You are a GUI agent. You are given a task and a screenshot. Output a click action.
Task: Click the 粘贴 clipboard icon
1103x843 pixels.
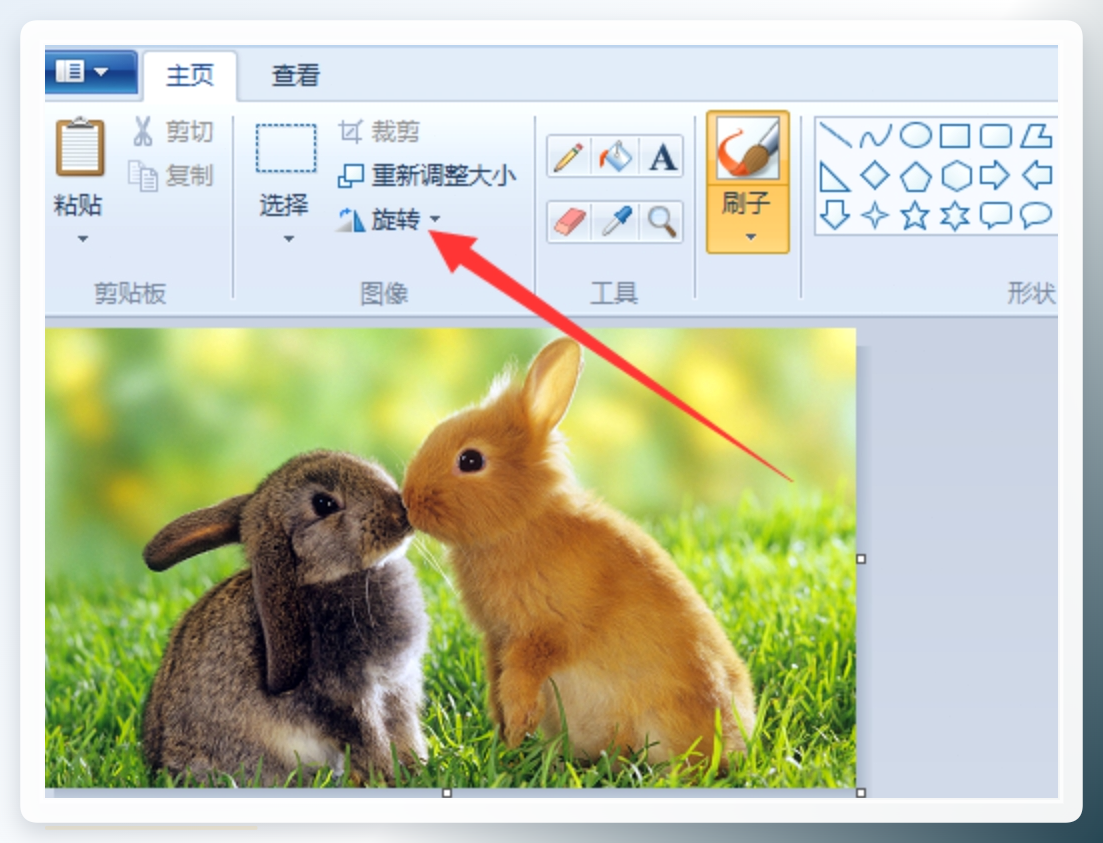80,146
